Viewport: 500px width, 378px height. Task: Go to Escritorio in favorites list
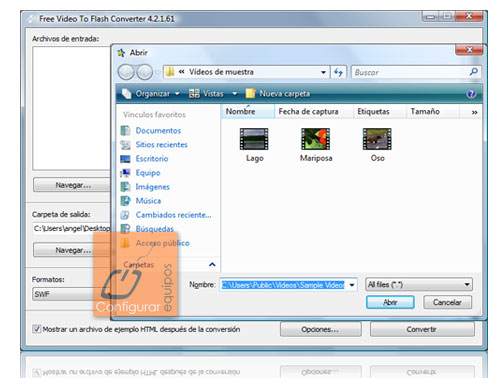tap(152, 159)
